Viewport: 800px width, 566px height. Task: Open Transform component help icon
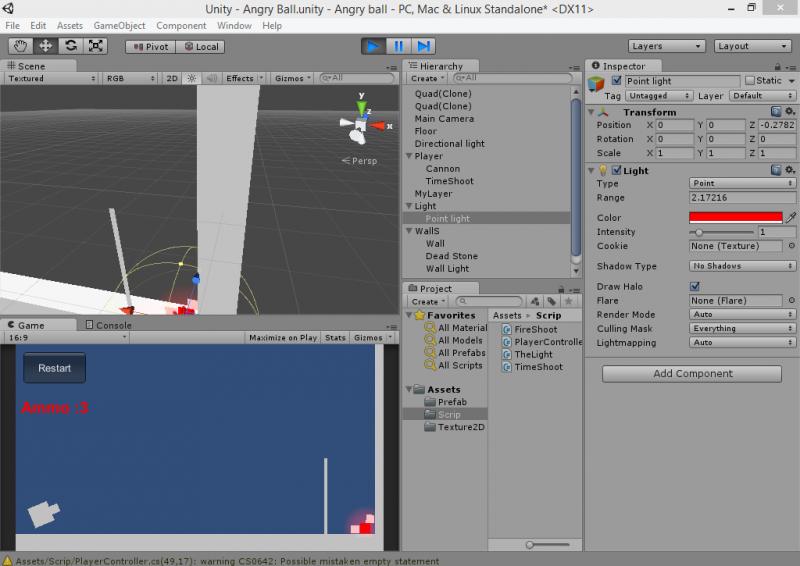(776, 112)
